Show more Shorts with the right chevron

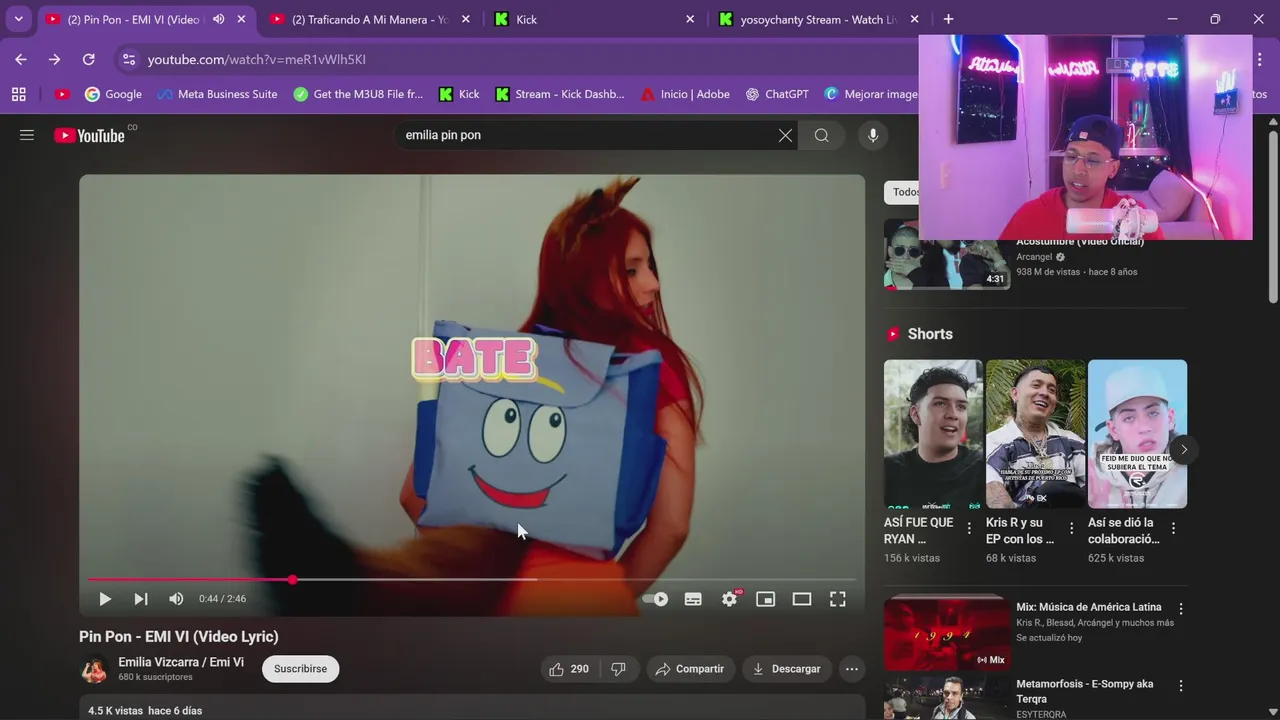[x=1183, y=449]
